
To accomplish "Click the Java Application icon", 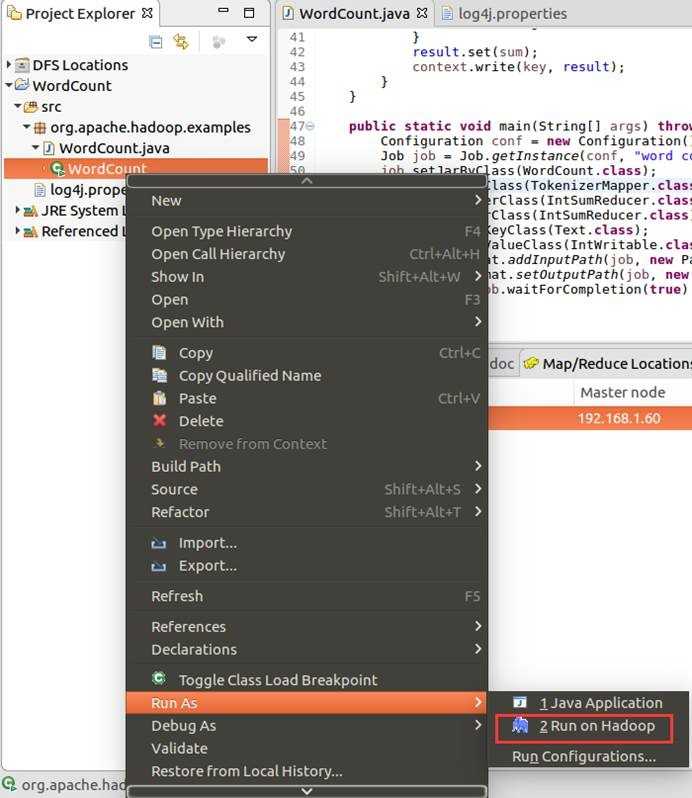I will pos(520,702).
